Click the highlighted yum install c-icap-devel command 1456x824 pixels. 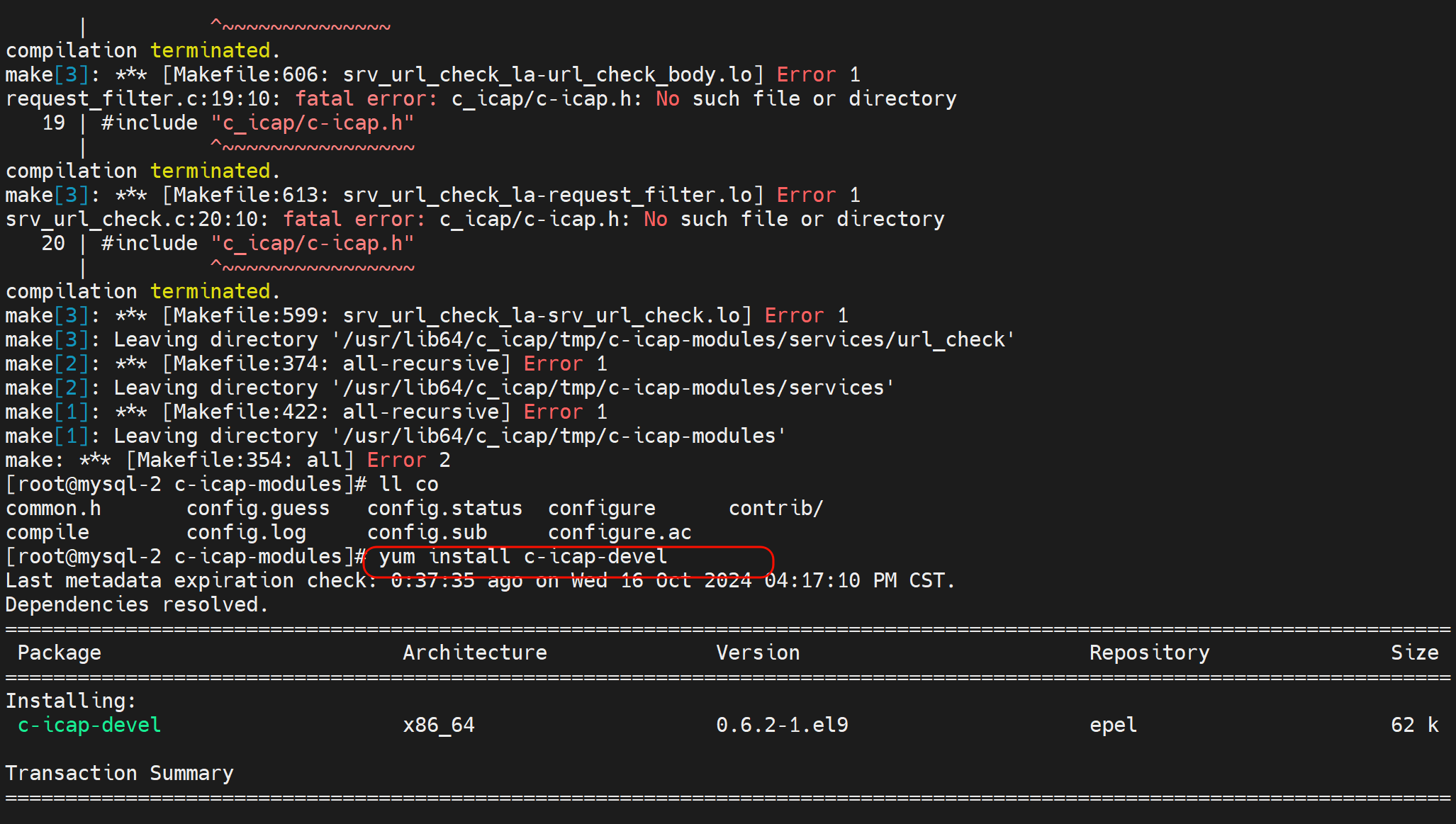point(523,557)
